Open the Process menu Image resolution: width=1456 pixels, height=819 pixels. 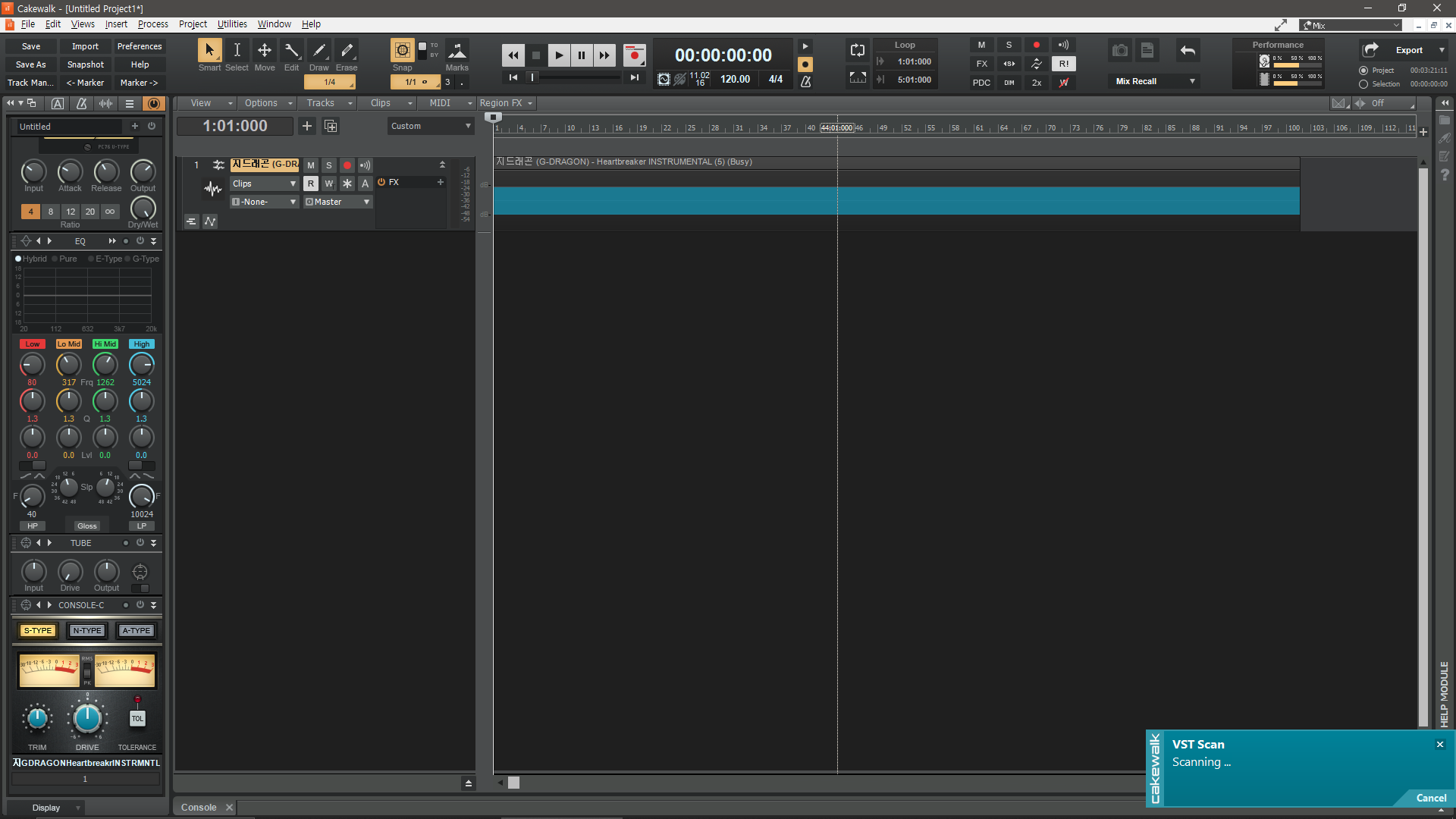153,24
